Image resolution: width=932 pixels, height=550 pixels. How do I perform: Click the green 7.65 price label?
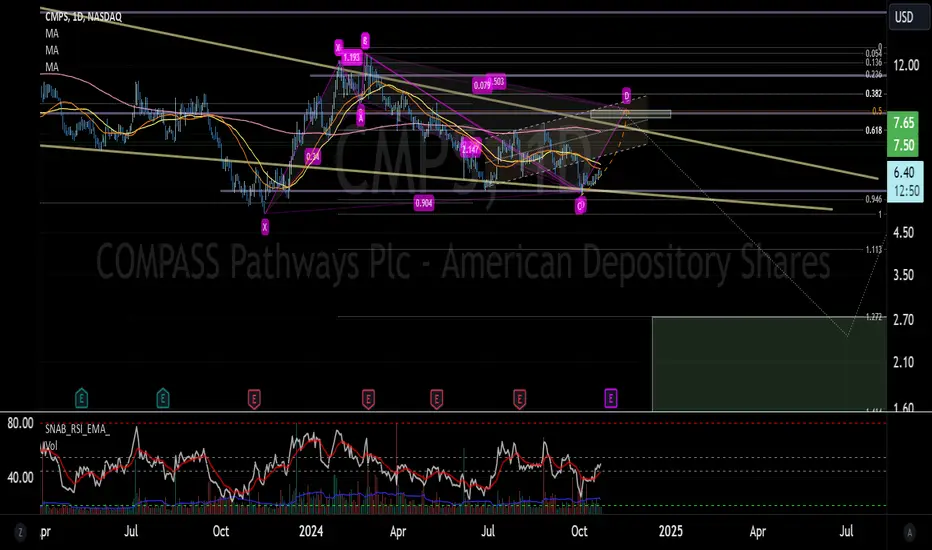[904, 123]
